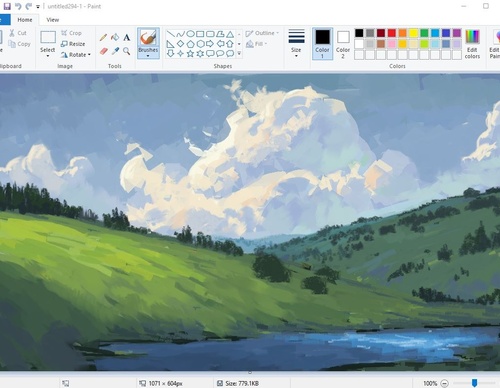Choose the Hexagon shape
The image size is (500, 388).
(x=200, y=44)
